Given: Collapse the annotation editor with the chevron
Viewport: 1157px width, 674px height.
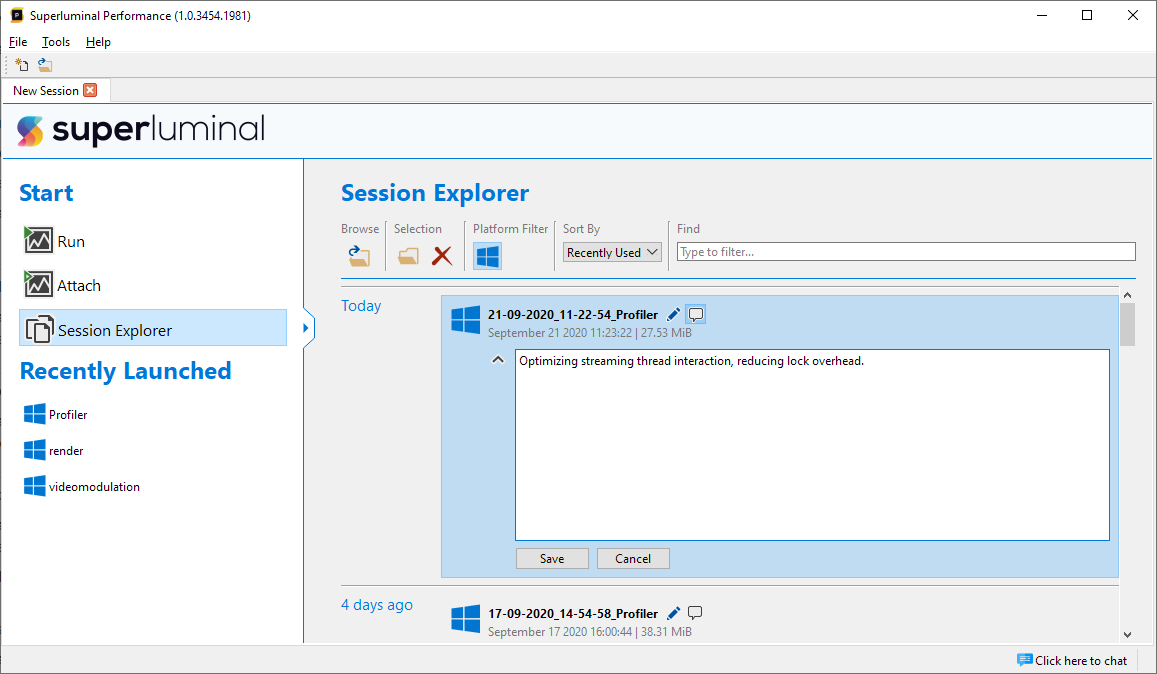Looking at the screenshot, I should click(498, 360).
